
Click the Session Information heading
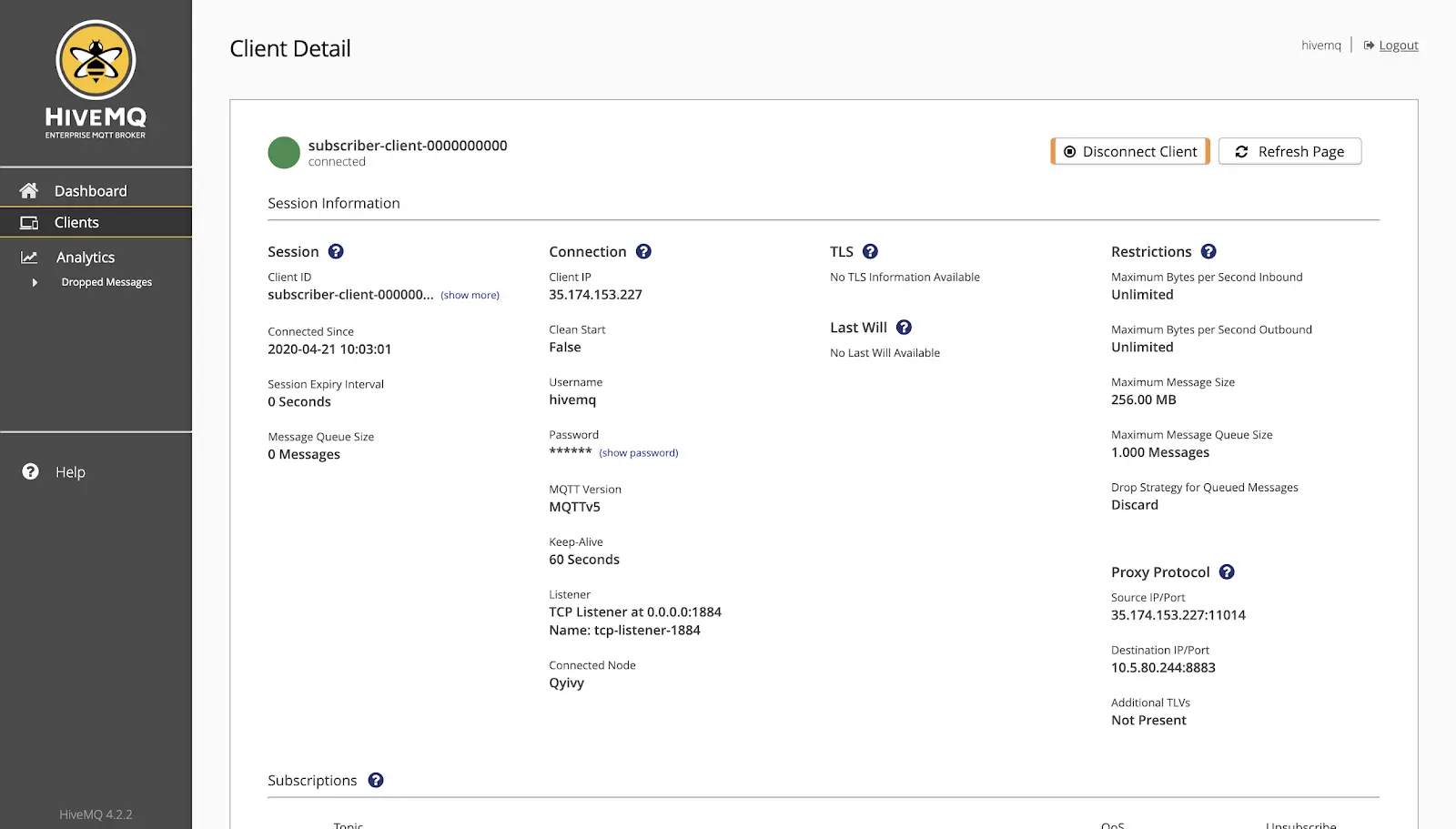coord(334,204)
